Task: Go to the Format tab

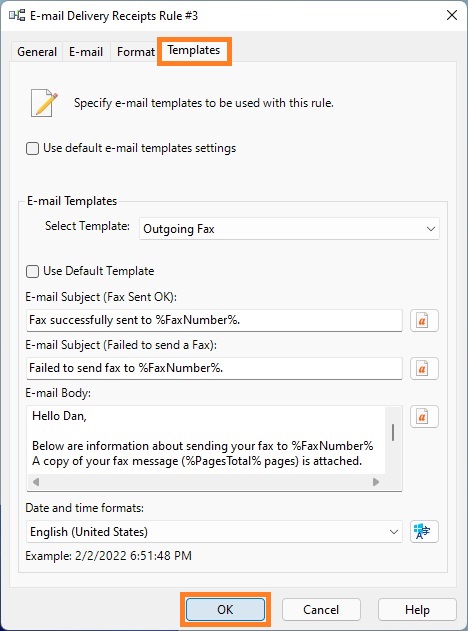Action: click(x=136, y=52)
